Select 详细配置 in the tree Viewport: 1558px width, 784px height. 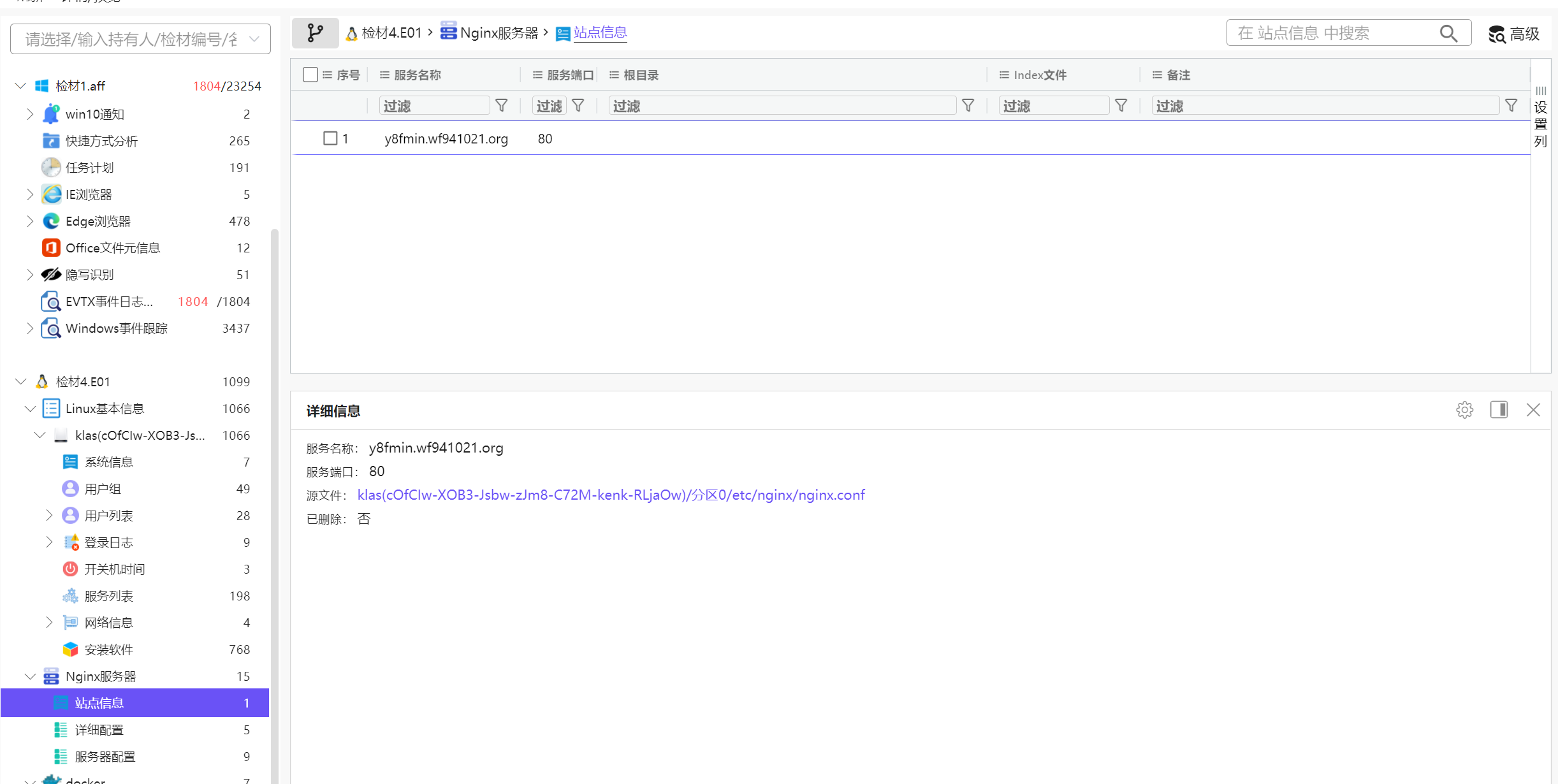[x=99, y=730]
